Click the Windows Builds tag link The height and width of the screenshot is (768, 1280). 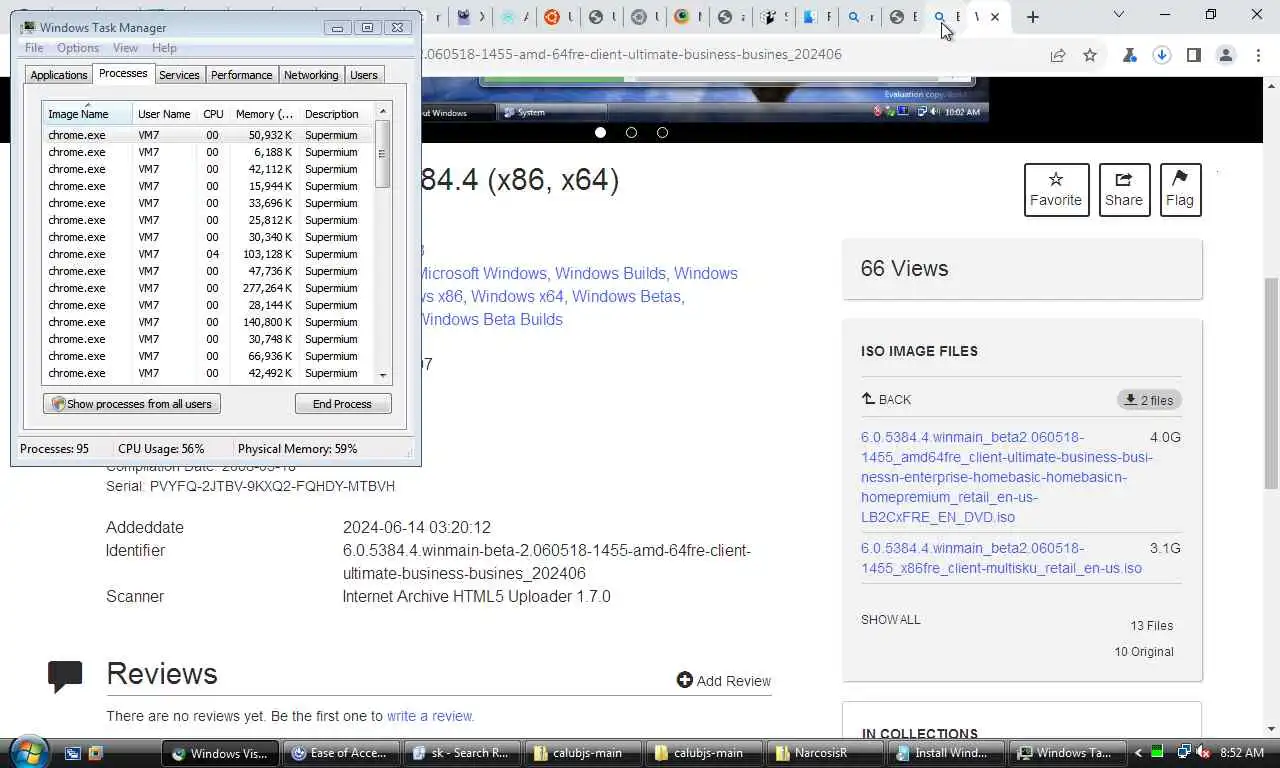pyautogui.click(x=610, y=273)
